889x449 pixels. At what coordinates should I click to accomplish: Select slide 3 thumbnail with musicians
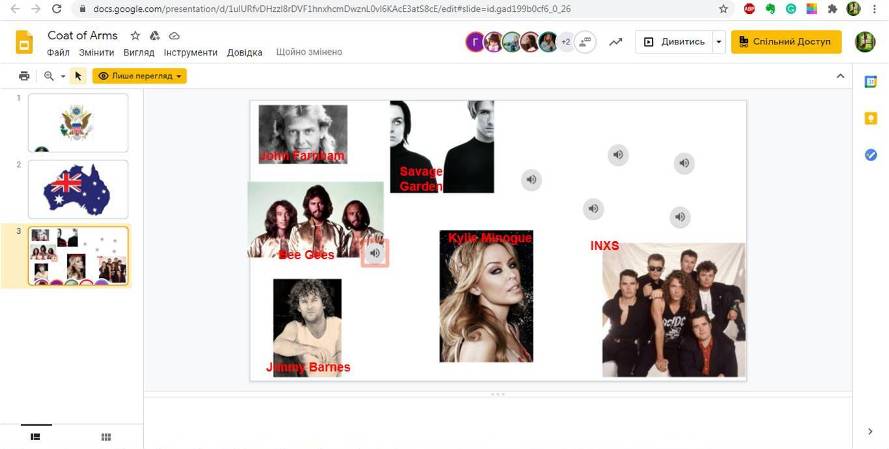[78, 256]
